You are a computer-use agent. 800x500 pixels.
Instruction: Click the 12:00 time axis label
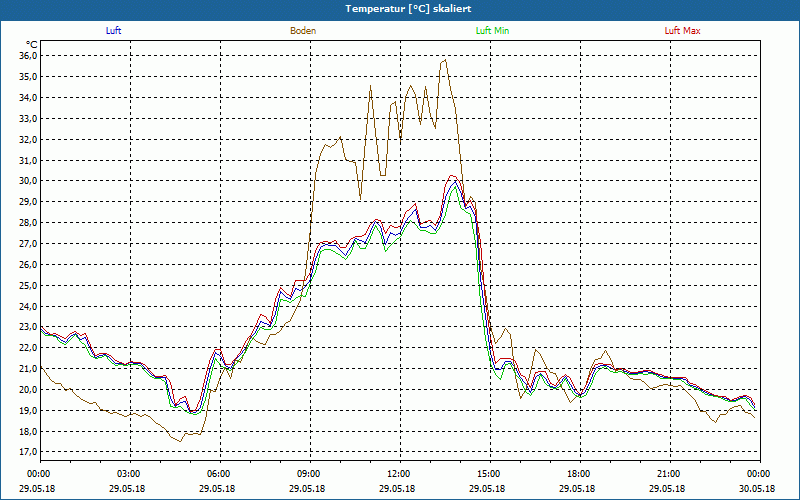(x=400, y=474)
